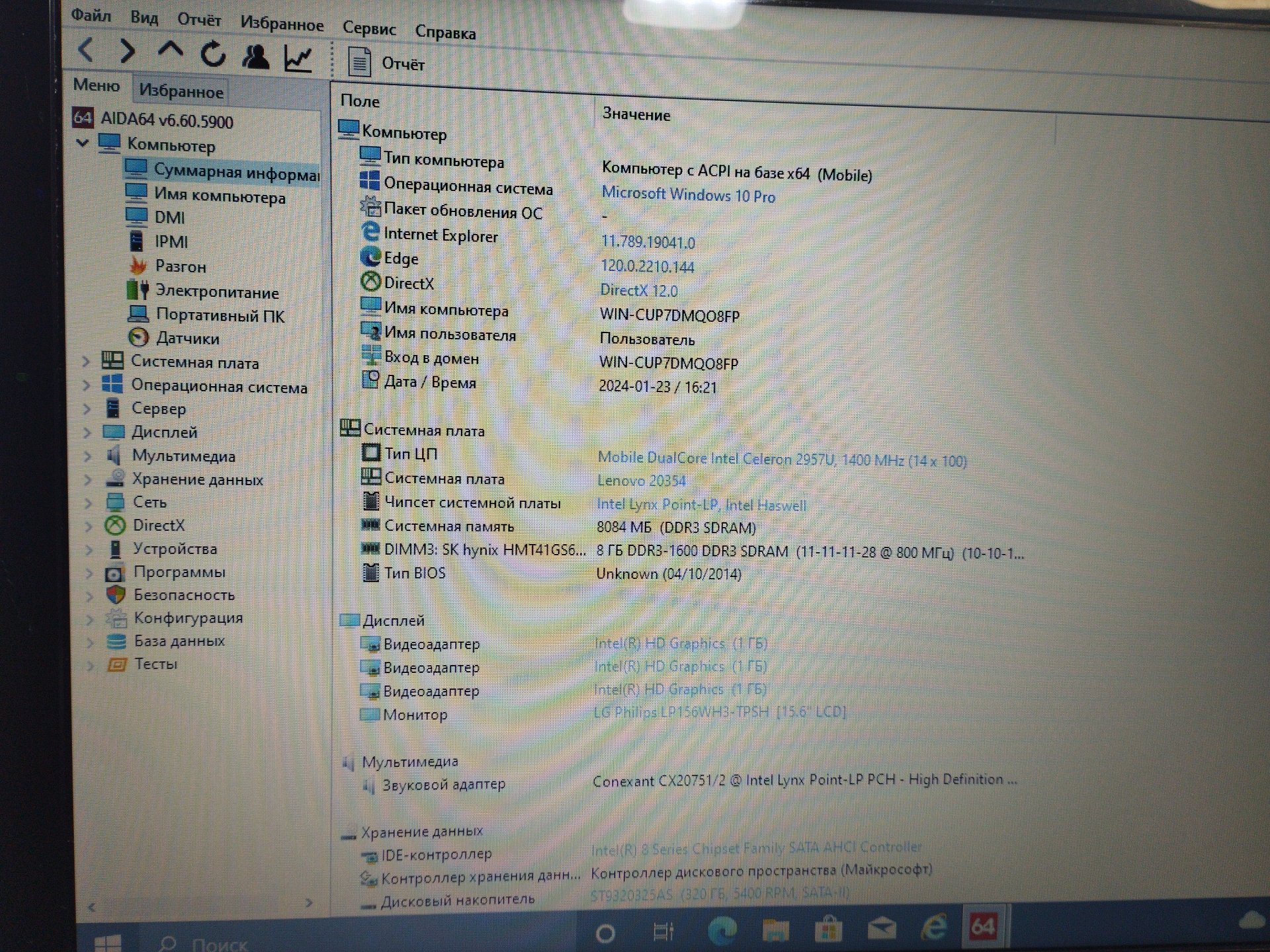Go forward with the right arrow toolbar button
The height and width of the screenshot is (952, 1270).
[x=127, y=51]
